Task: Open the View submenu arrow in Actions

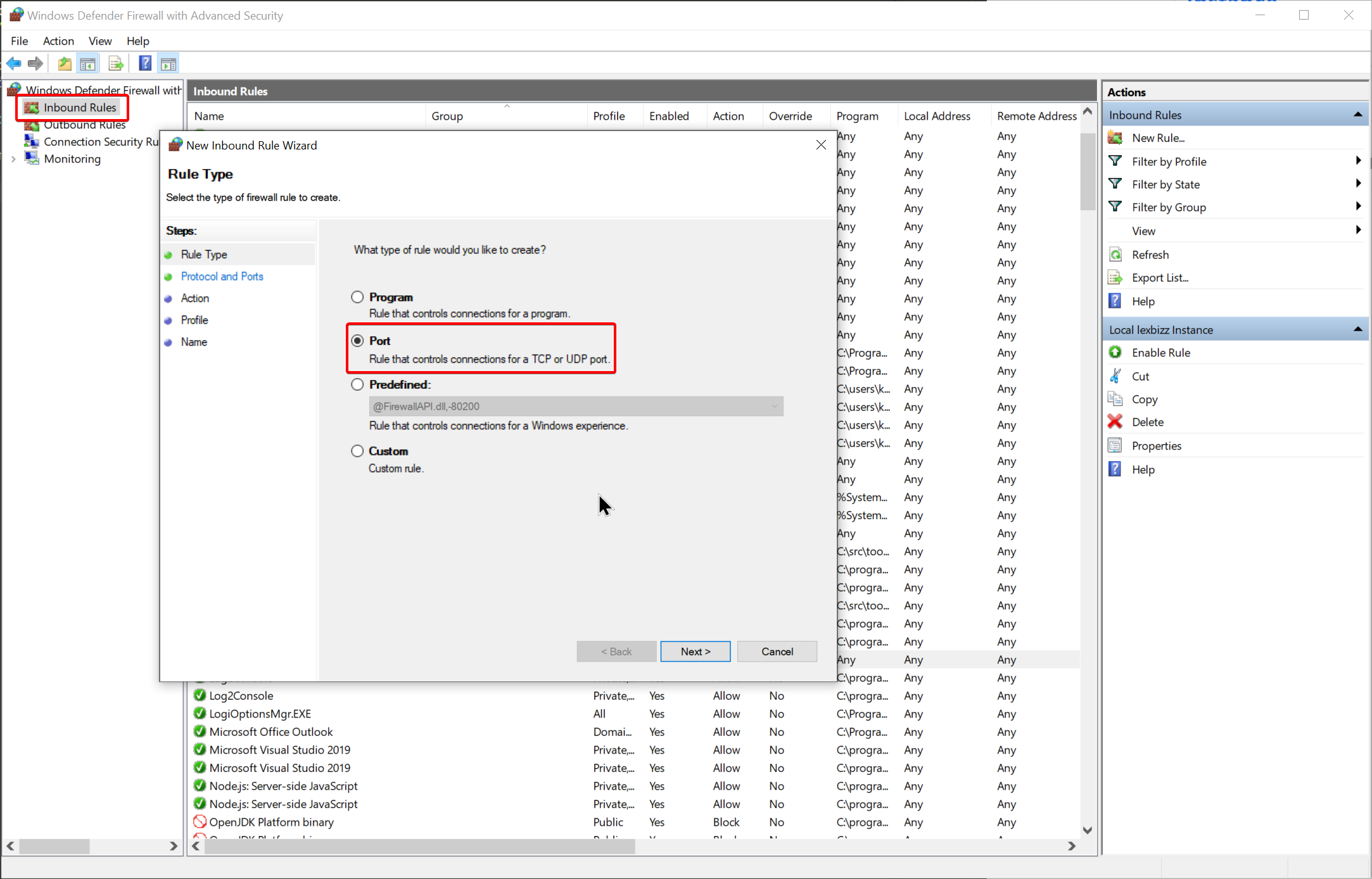Action: (1358, 230)
